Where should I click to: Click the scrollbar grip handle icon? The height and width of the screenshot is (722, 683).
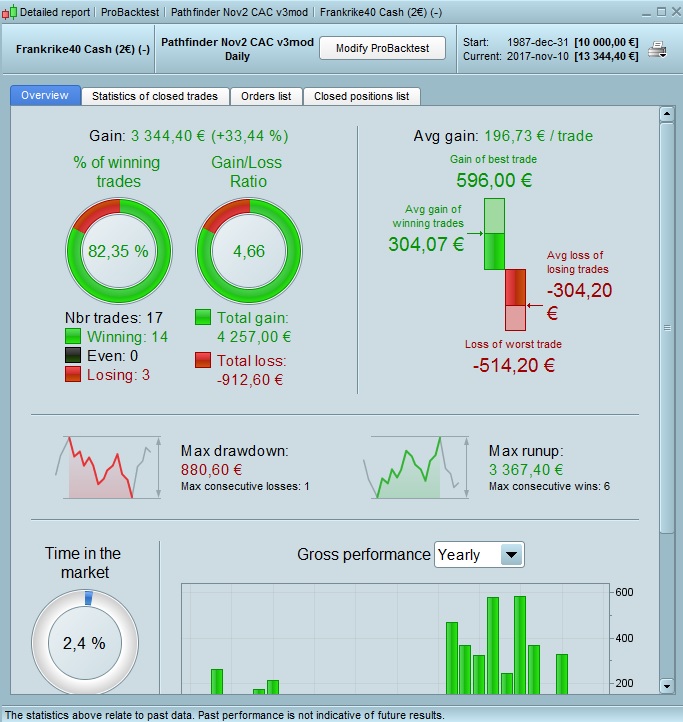tap(667, 328)
